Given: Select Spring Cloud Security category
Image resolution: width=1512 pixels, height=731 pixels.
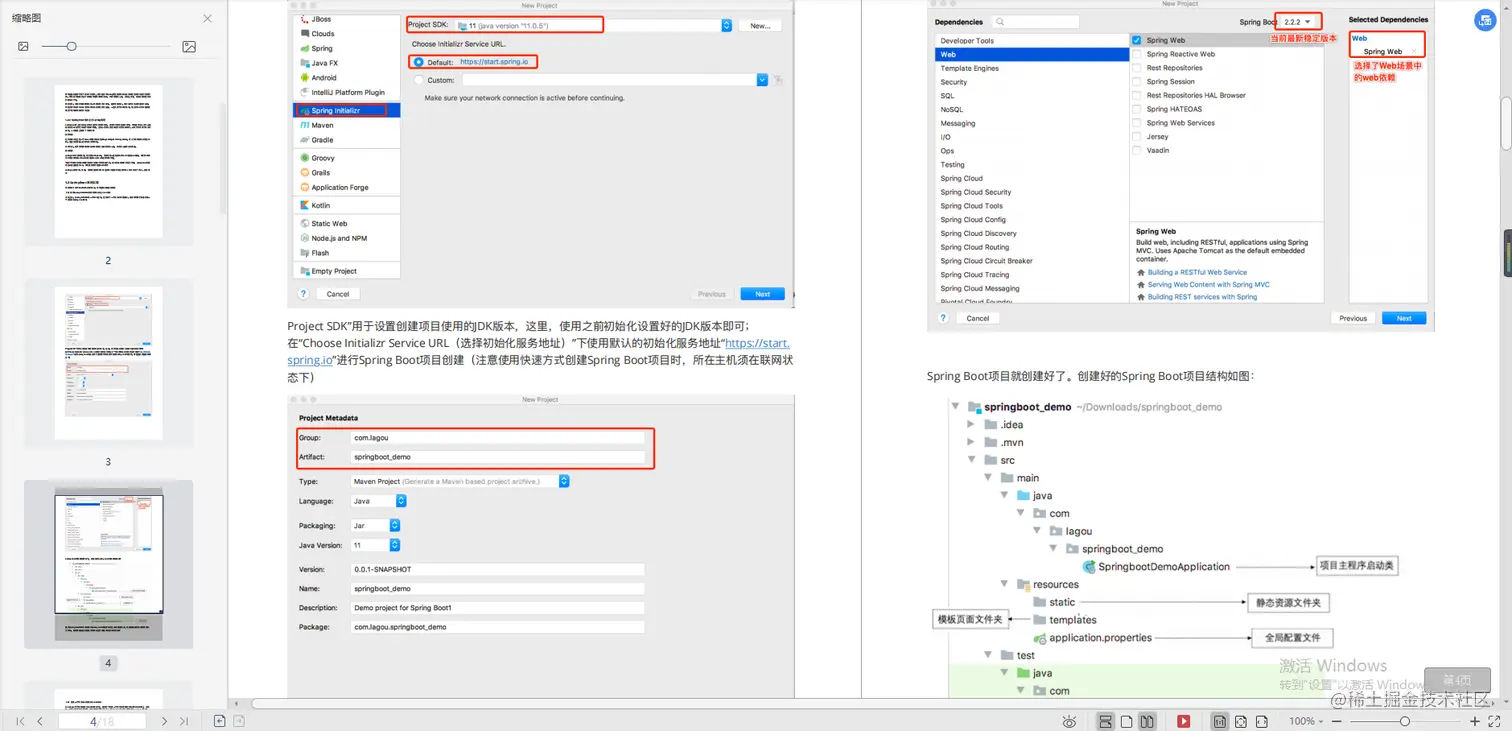Looking at the screenshot, I should pyautogui.click(x=1032, y=192).
